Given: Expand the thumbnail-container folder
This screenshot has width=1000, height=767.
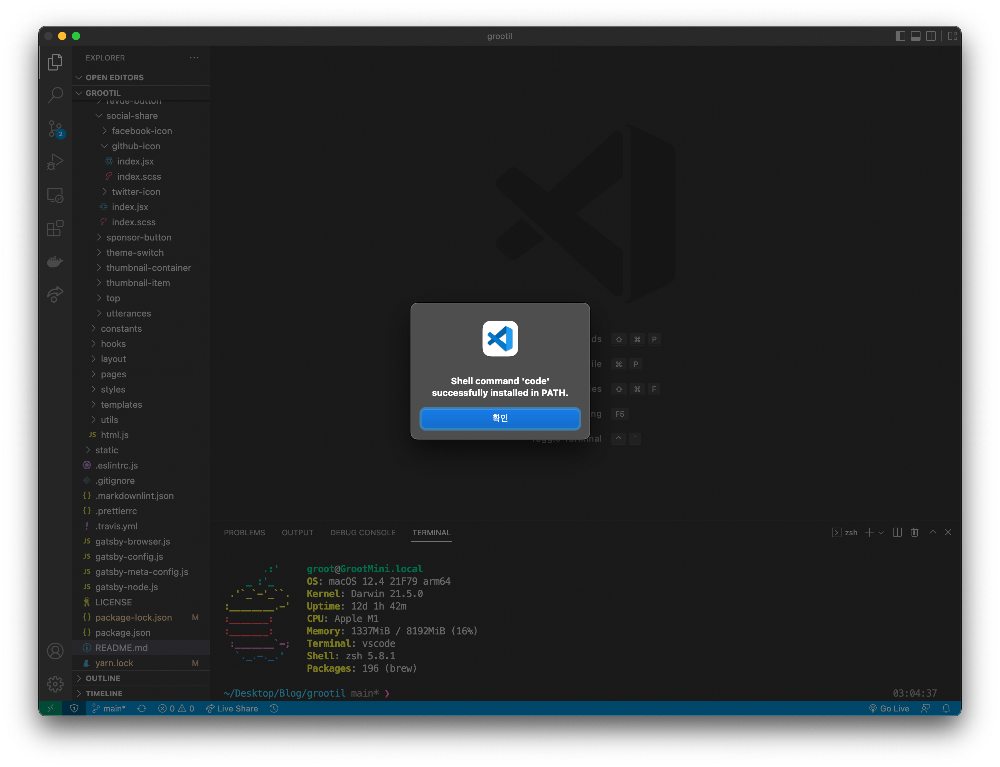Looking at the screenshot, I should point(141,268).
